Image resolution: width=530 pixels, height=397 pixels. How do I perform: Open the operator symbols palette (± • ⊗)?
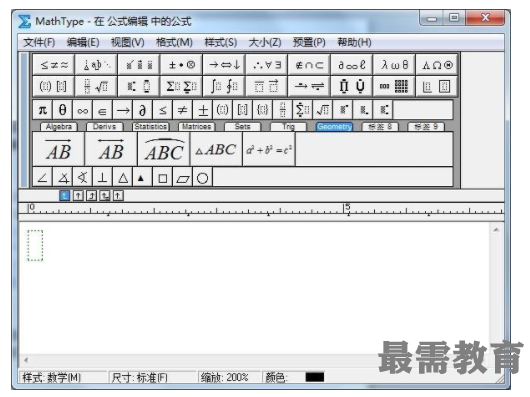(x=182, y=65)
